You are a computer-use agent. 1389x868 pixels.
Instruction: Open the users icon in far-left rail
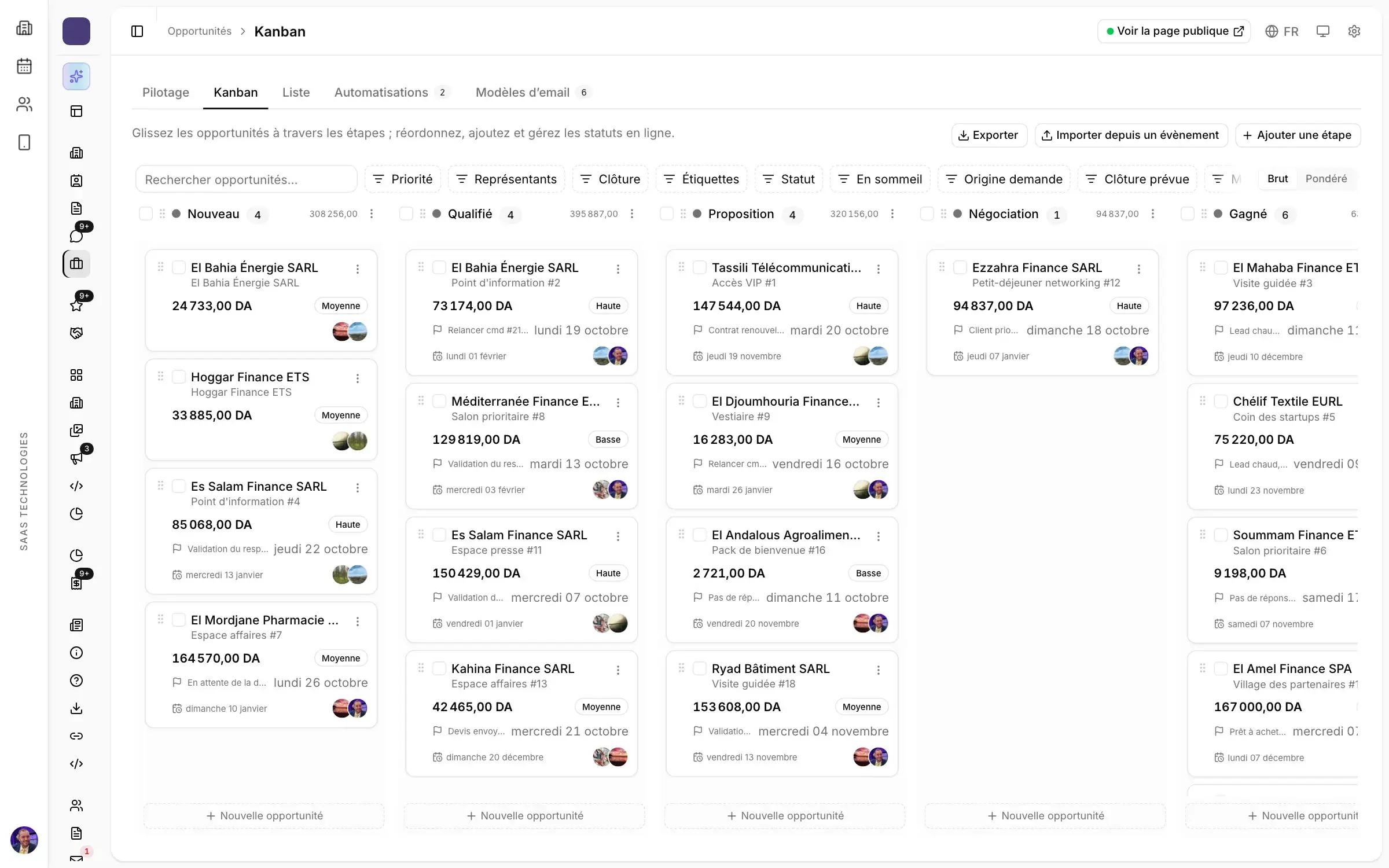pyautogui.click(x=24, y=104)
